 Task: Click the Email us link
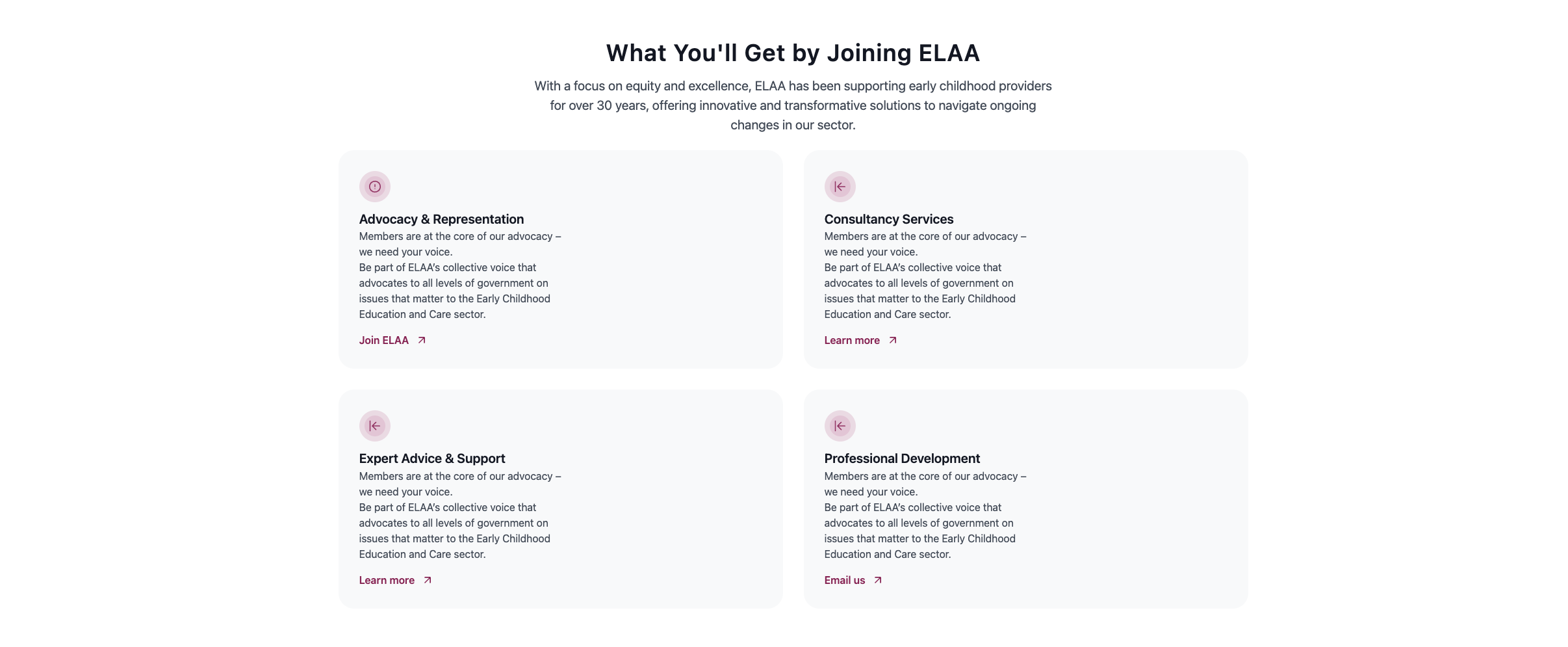(845, 580)
